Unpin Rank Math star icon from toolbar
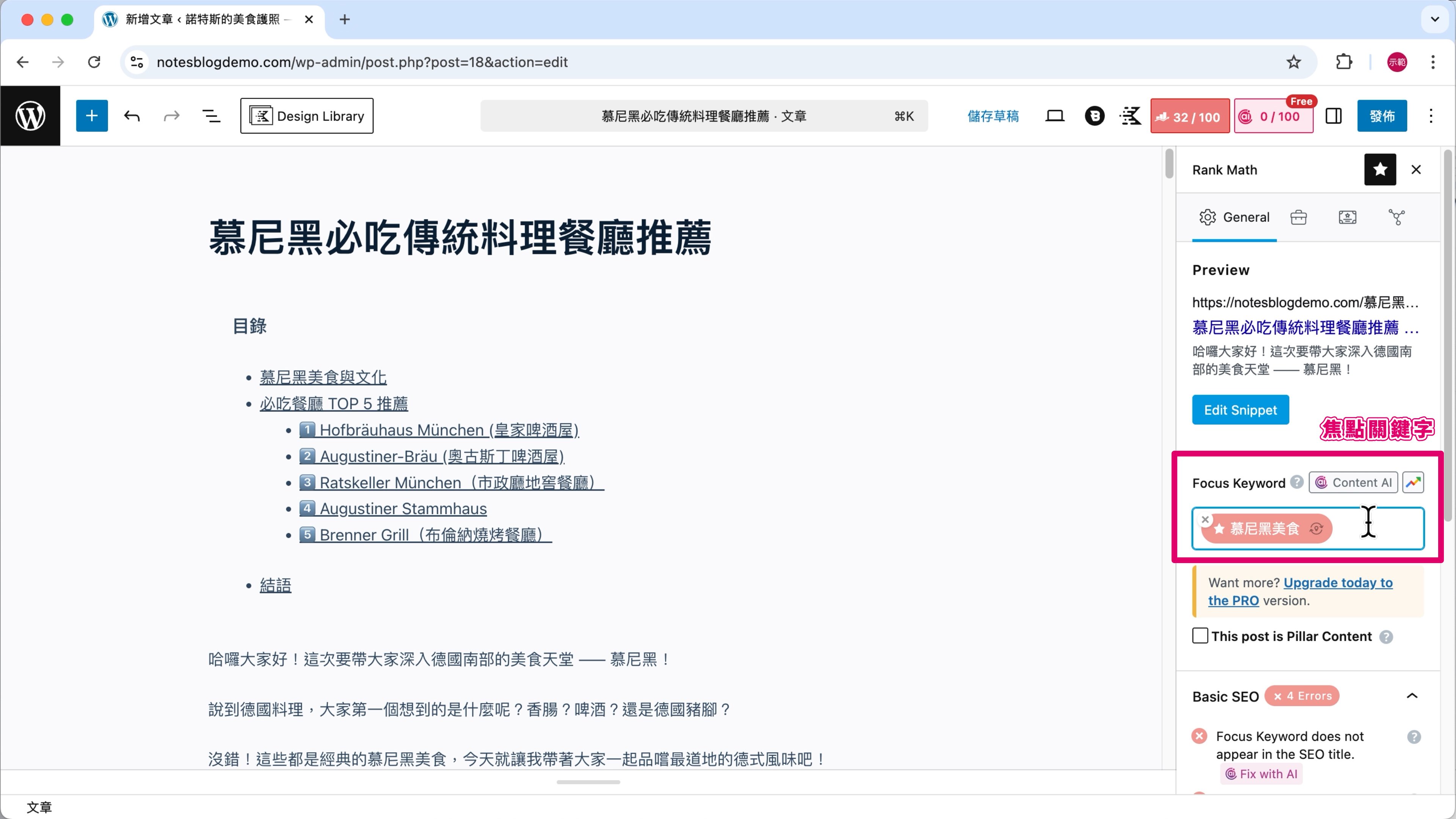This screenshot has height=819, width=1456. (1380, 169)
